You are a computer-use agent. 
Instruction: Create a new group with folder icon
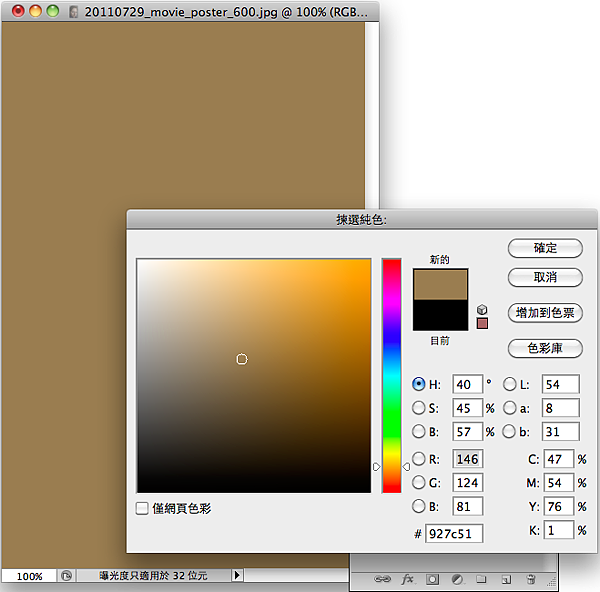click(481, 579)
